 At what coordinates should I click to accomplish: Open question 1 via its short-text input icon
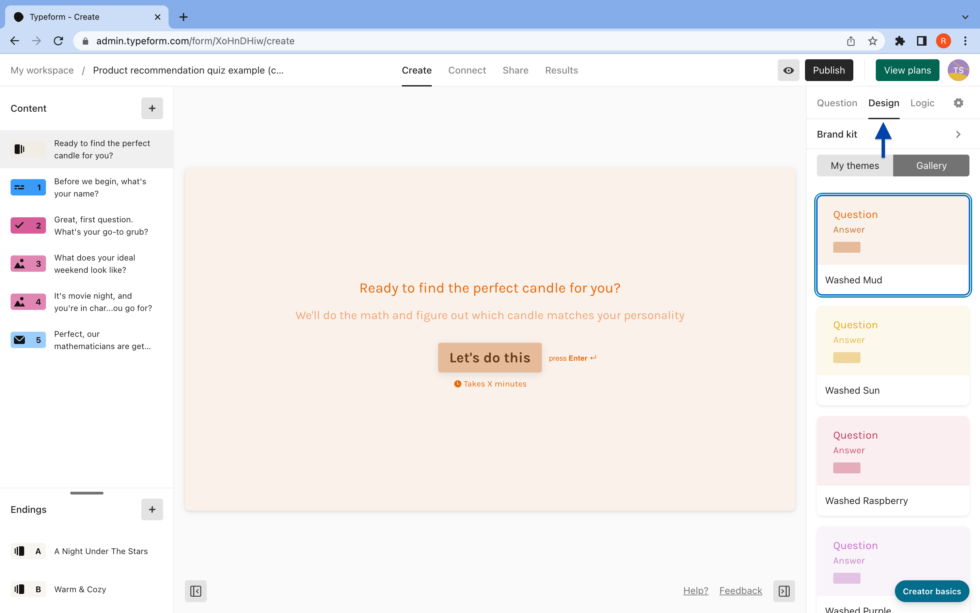[28, 187]
